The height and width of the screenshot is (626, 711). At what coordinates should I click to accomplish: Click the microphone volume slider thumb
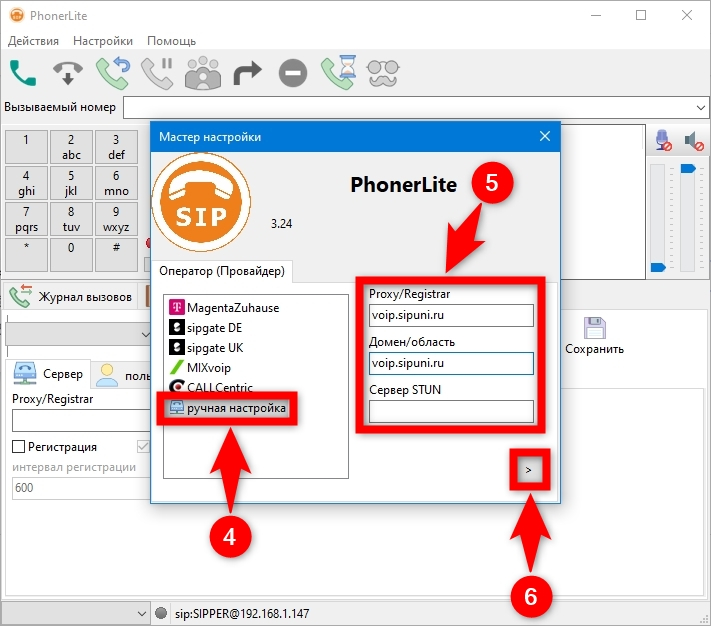(x=658, y=267)
